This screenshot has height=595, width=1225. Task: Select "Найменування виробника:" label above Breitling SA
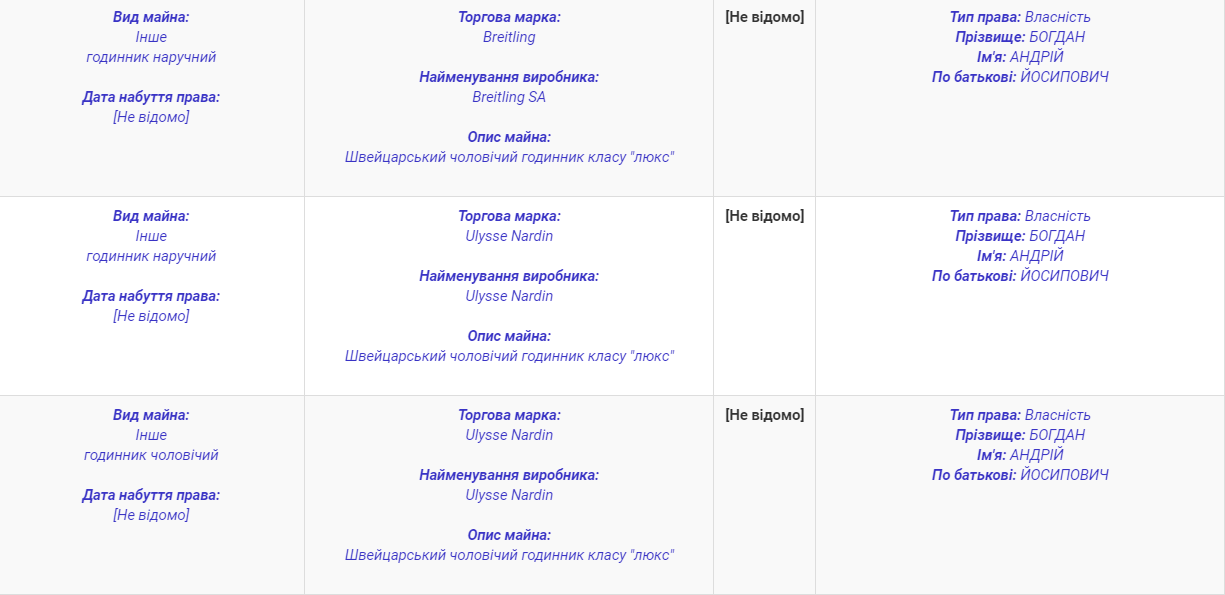point(509,77)
